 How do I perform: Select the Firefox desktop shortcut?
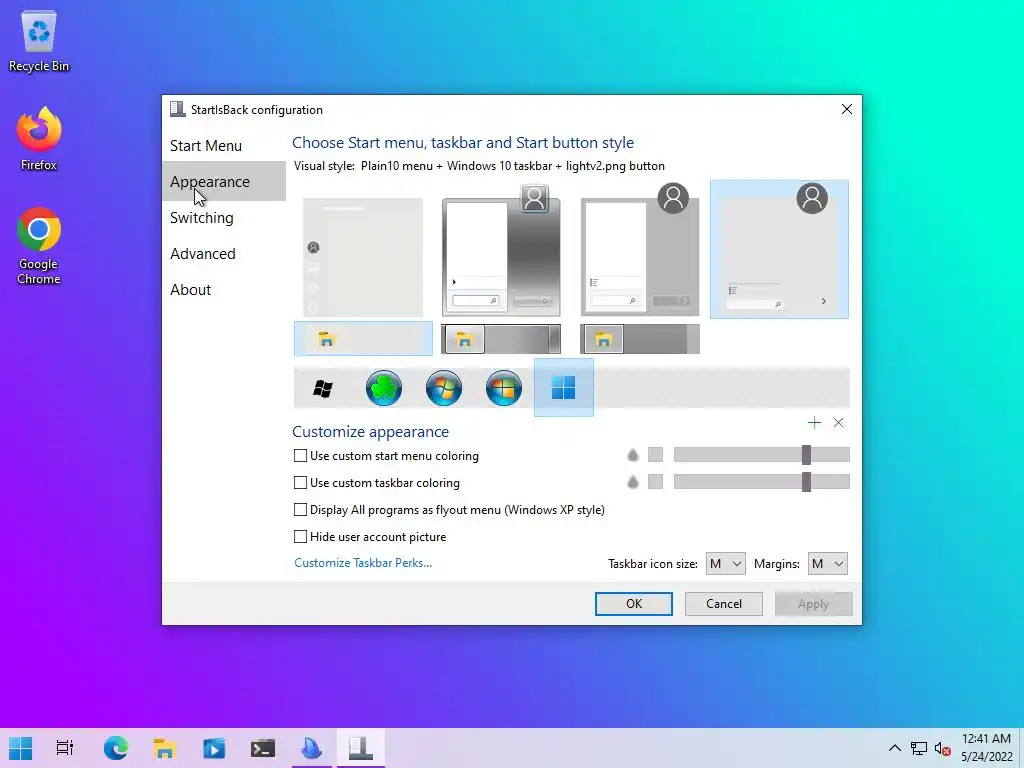tap(39, 140)
